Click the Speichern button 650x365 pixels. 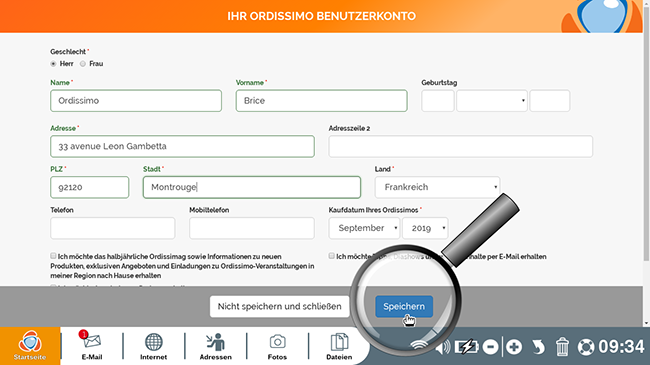tap(404, 307)
